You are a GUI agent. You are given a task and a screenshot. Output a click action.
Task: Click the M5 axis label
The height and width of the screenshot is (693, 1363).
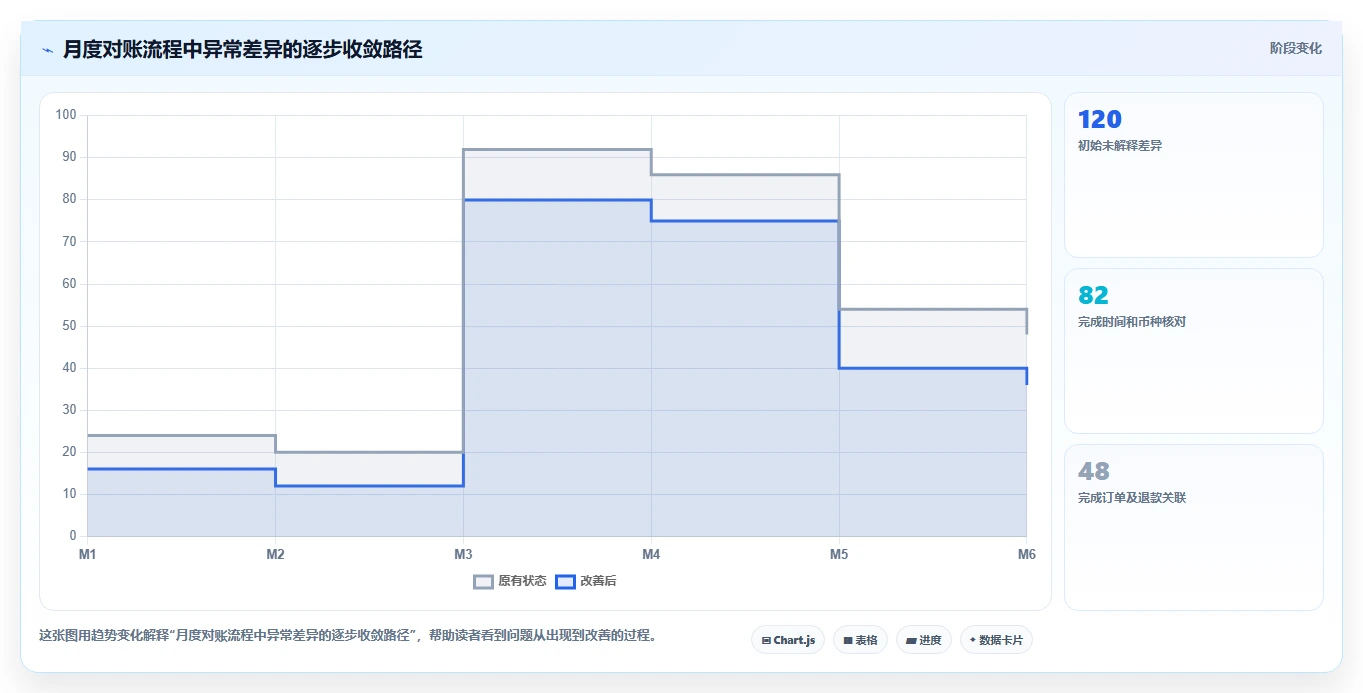(839, 554)
